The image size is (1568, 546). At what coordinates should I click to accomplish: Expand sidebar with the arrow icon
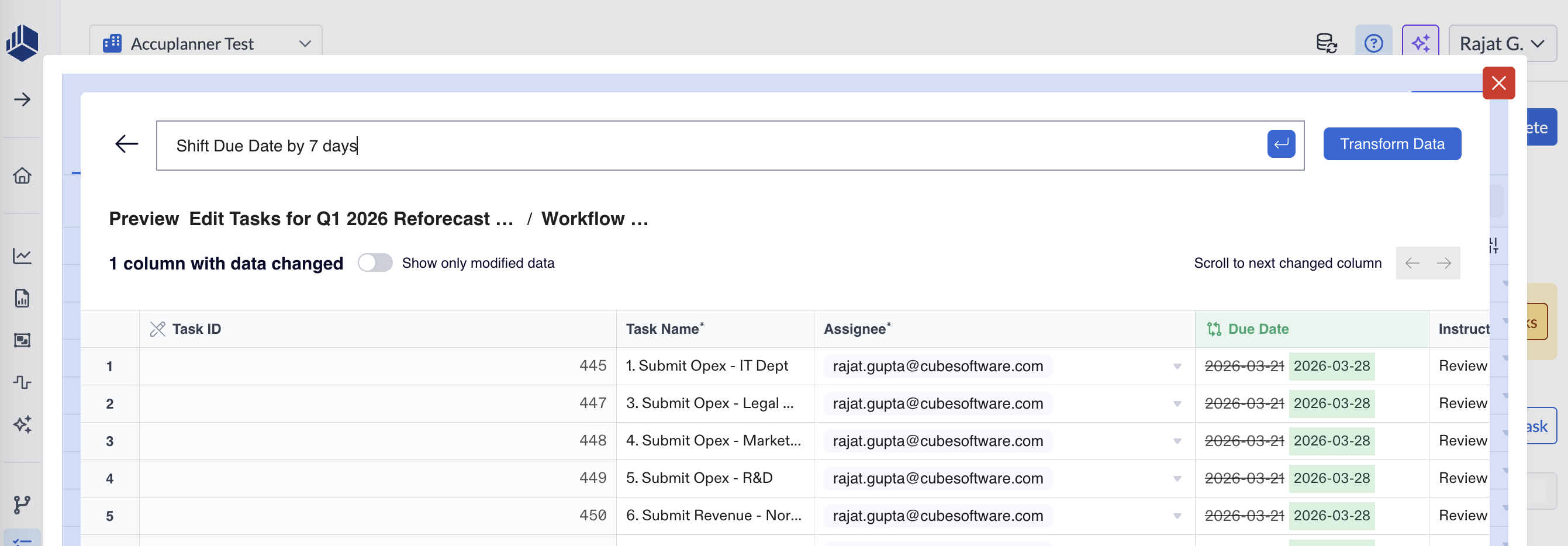click(22, 99)
